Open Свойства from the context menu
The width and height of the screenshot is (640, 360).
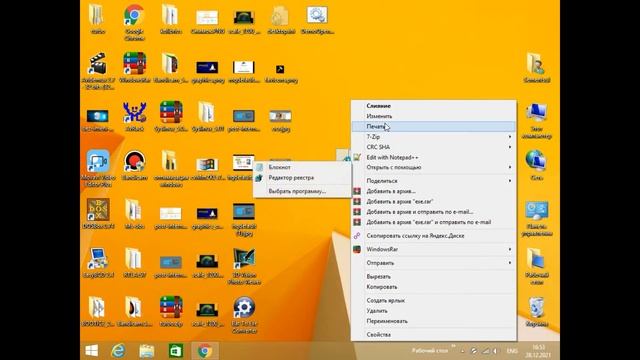(x=433, y=335)
